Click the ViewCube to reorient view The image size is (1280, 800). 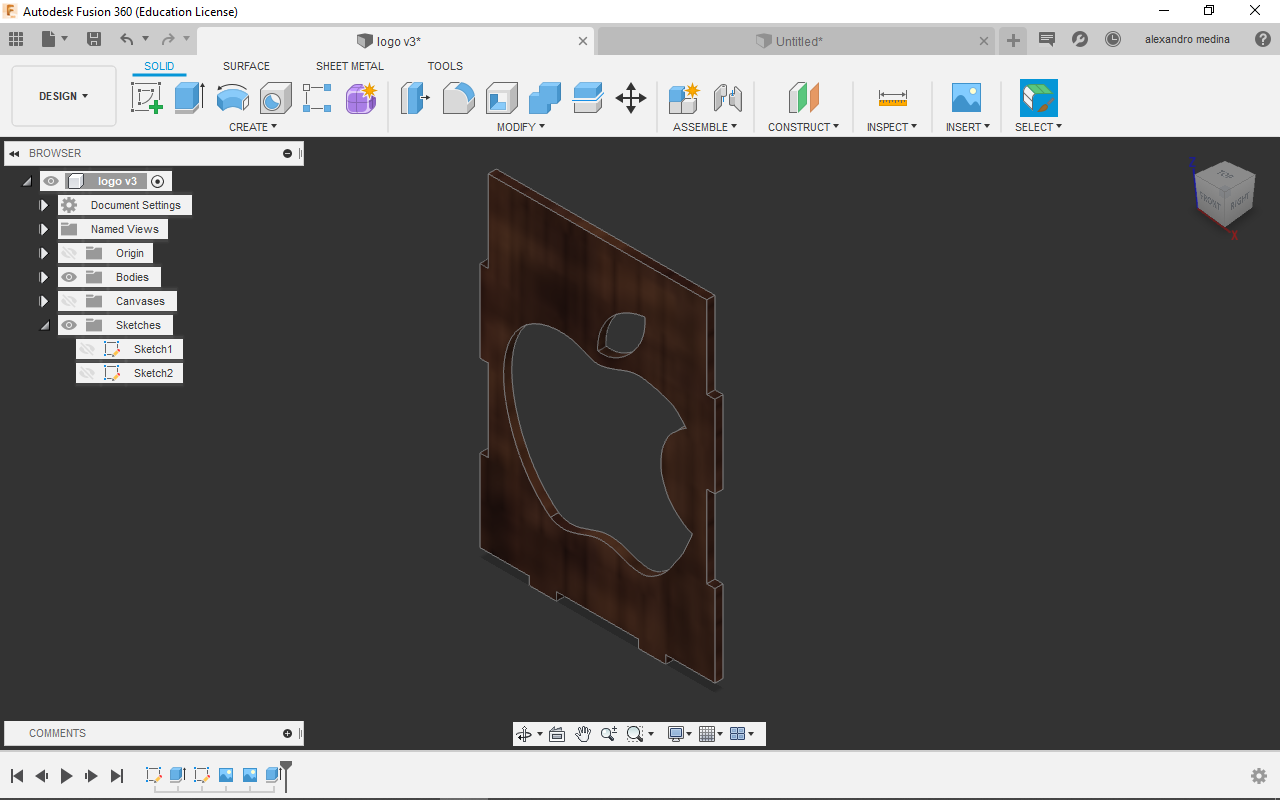(1224, 192)
